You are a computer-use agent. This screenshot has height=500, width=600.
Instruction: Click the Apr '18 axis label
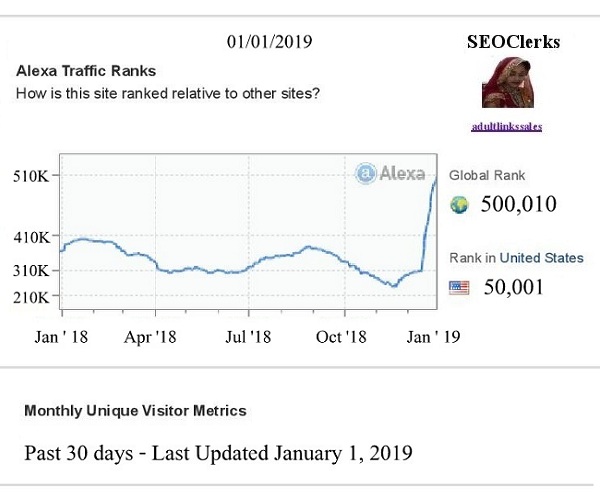pos(151,337)
